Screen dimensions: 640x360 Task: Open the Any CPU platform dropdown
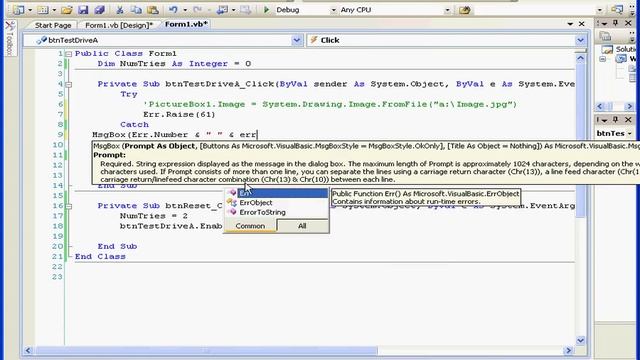point(448,10)
